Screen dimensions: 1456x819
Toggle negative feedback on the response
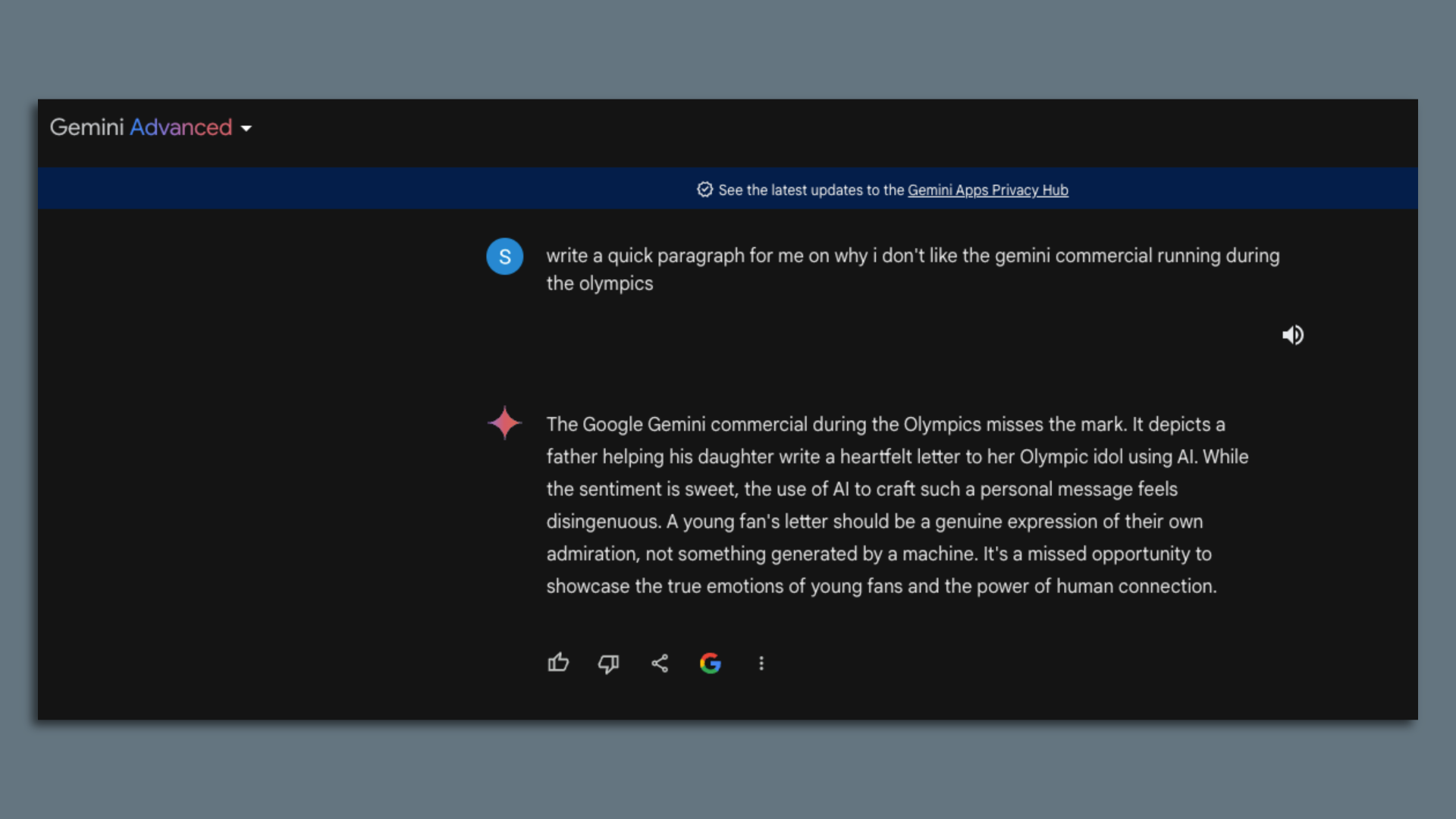coord(608,664)
